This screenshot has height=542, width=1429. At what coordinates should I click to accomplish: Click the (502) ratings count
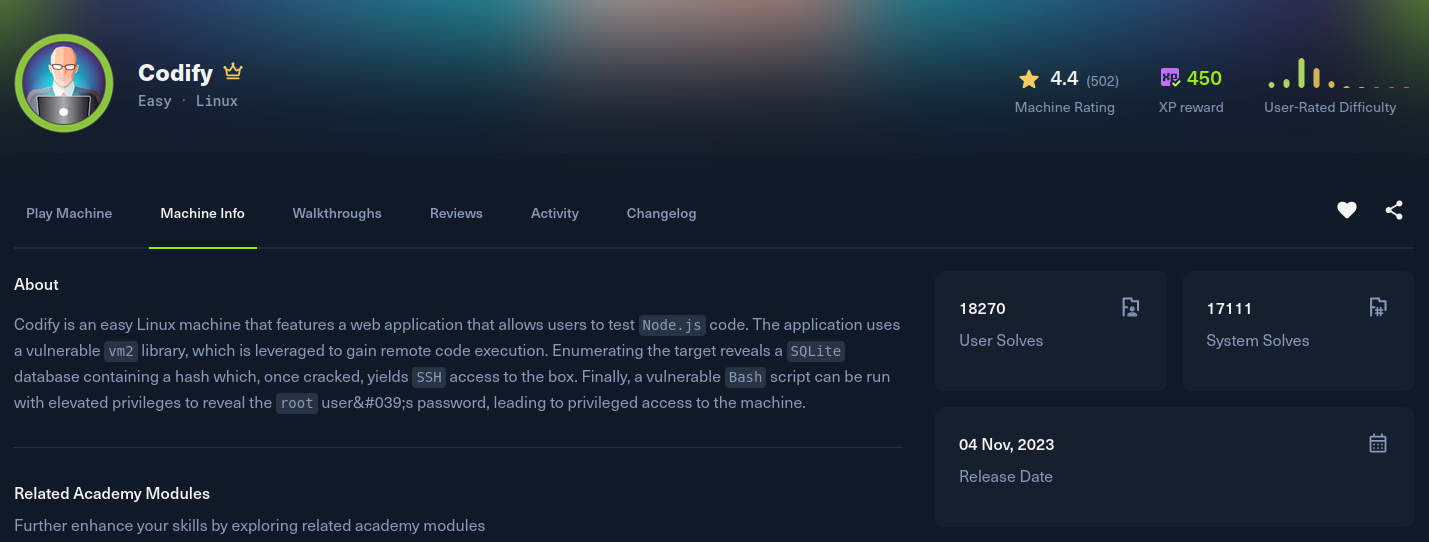1102,80
